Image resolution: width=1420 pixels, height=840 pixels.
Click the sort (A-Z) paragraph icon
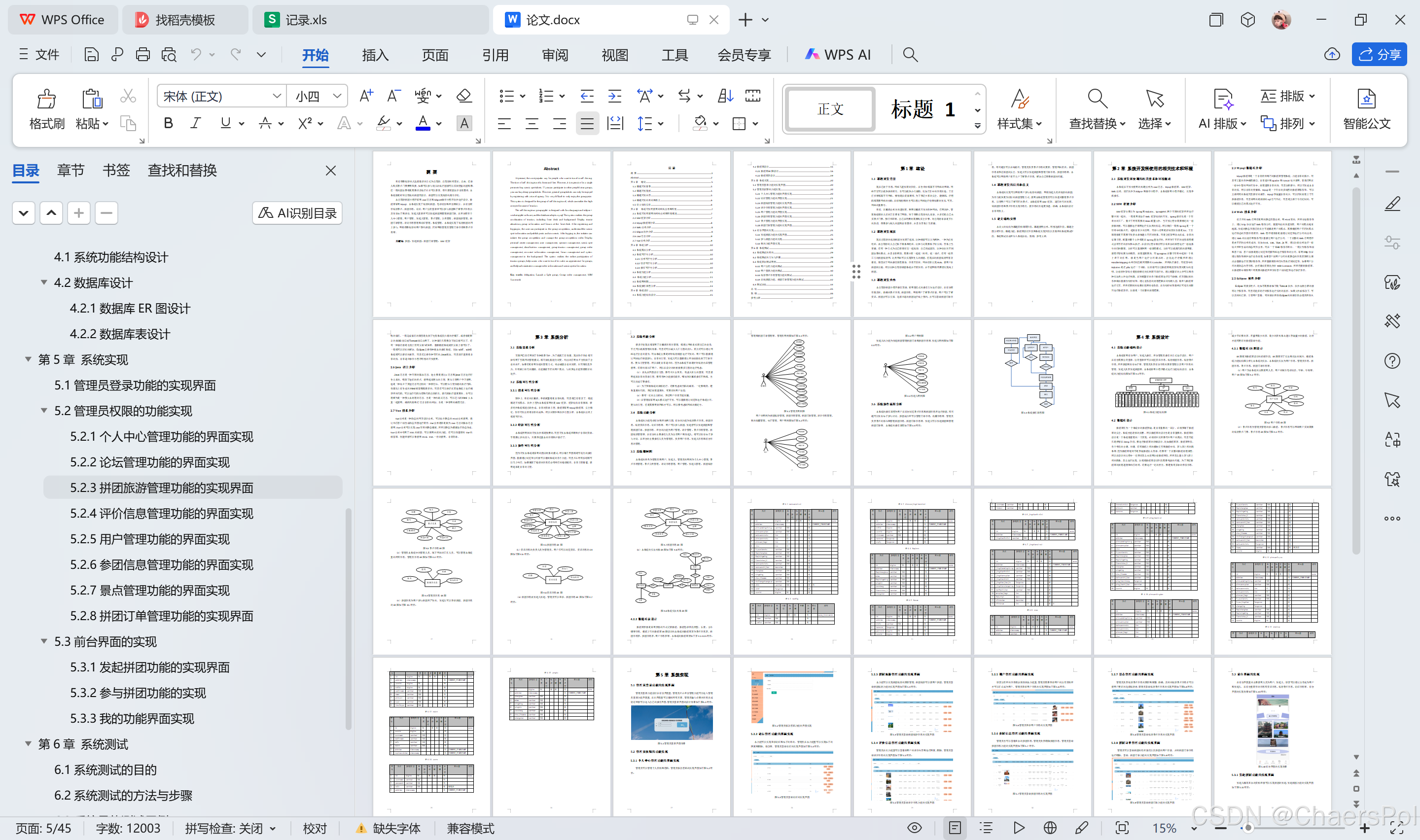[725, 96]
